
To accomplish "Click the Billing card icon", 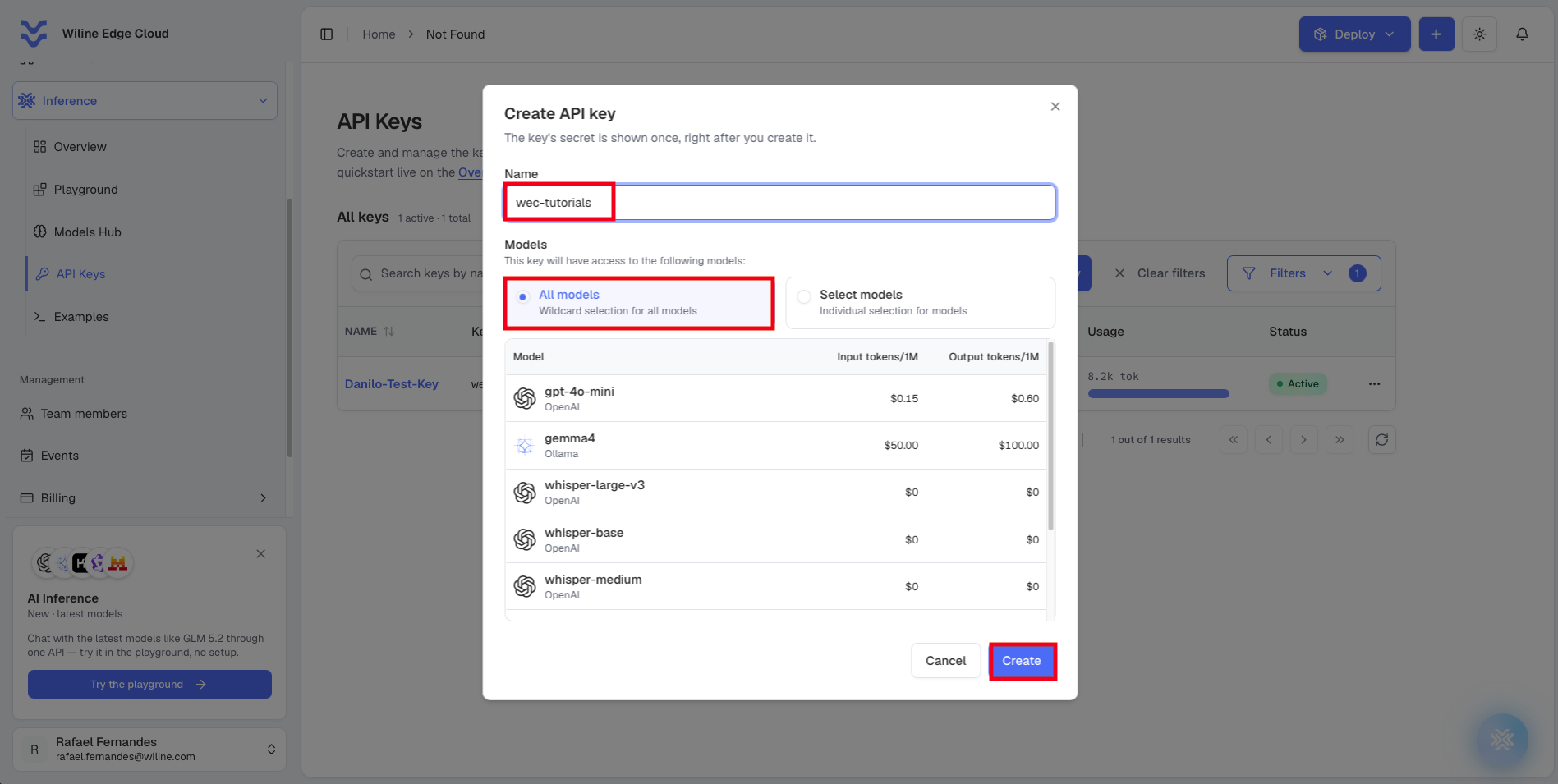I will coord(27,498).
